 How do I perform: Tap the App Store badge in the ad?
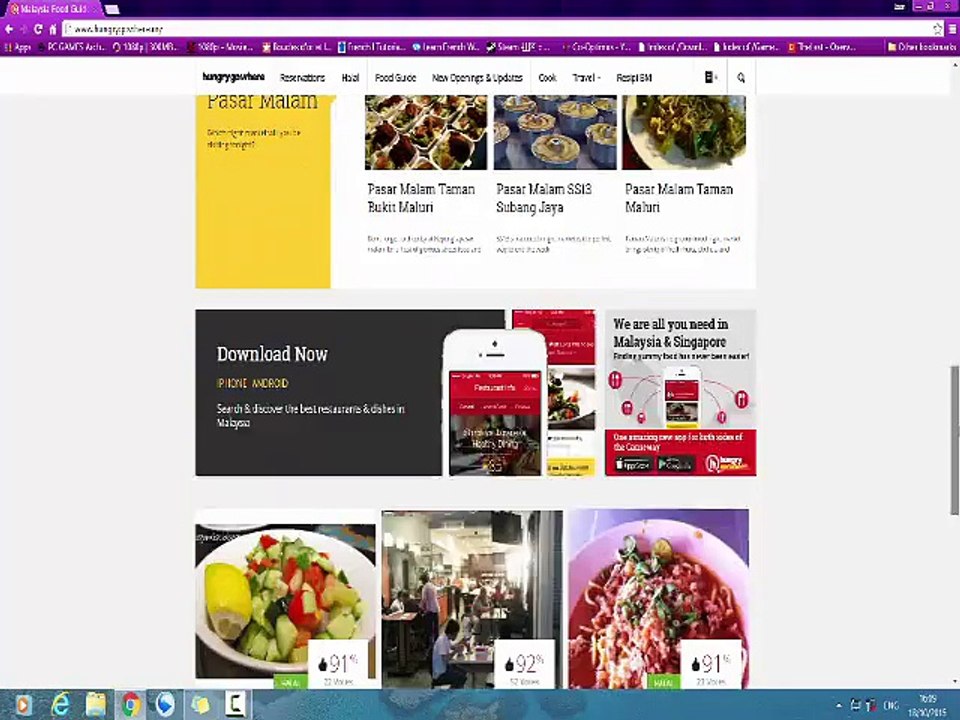click(x=633, y=465)
